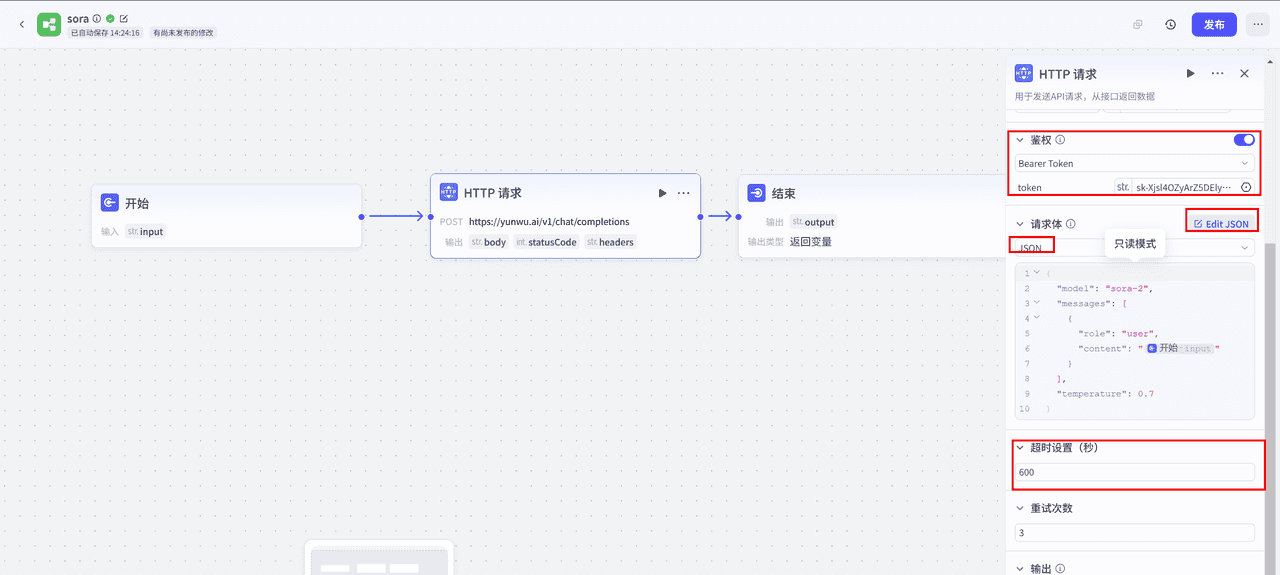The image size is (1280, 575).
Task: Open the version history clock icon
Action: tap(1170, 25)
